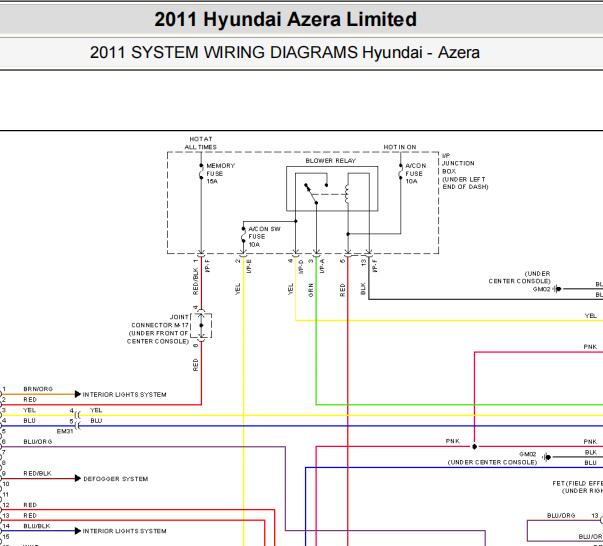Click the 'JOINT CONNECTOR M-17' description
This screenshot has height=546, width=603.
pos(158,329)
